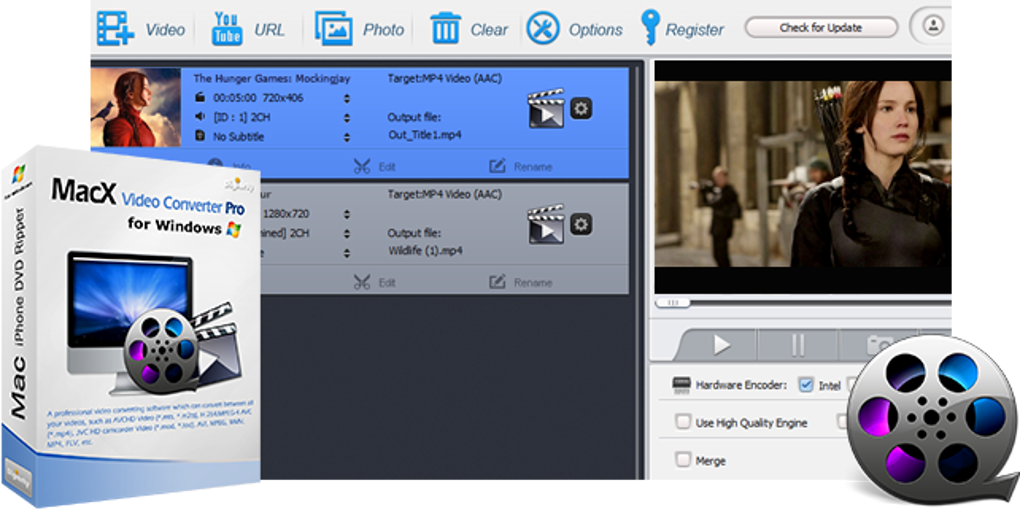Viewport: 1020px width, 510px height.
Task: Click 'Target:MP4 Video (AAC)' on Wildlife item
Action: (x=444, y=194)
